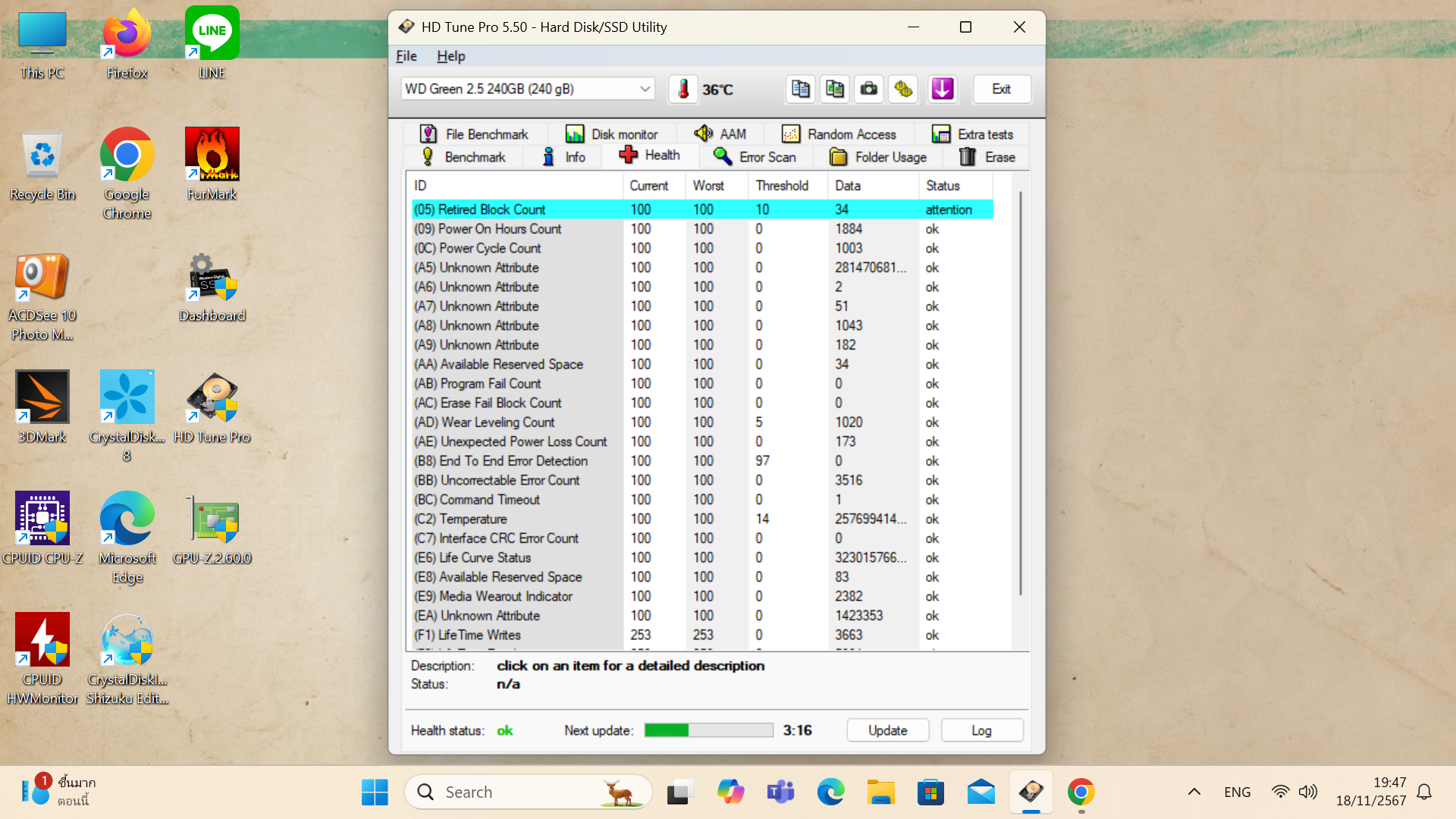The image size is (1456, 819).
Task: Click the copy info to clipboard toolbar icon
Action: [x=800, y=89]
